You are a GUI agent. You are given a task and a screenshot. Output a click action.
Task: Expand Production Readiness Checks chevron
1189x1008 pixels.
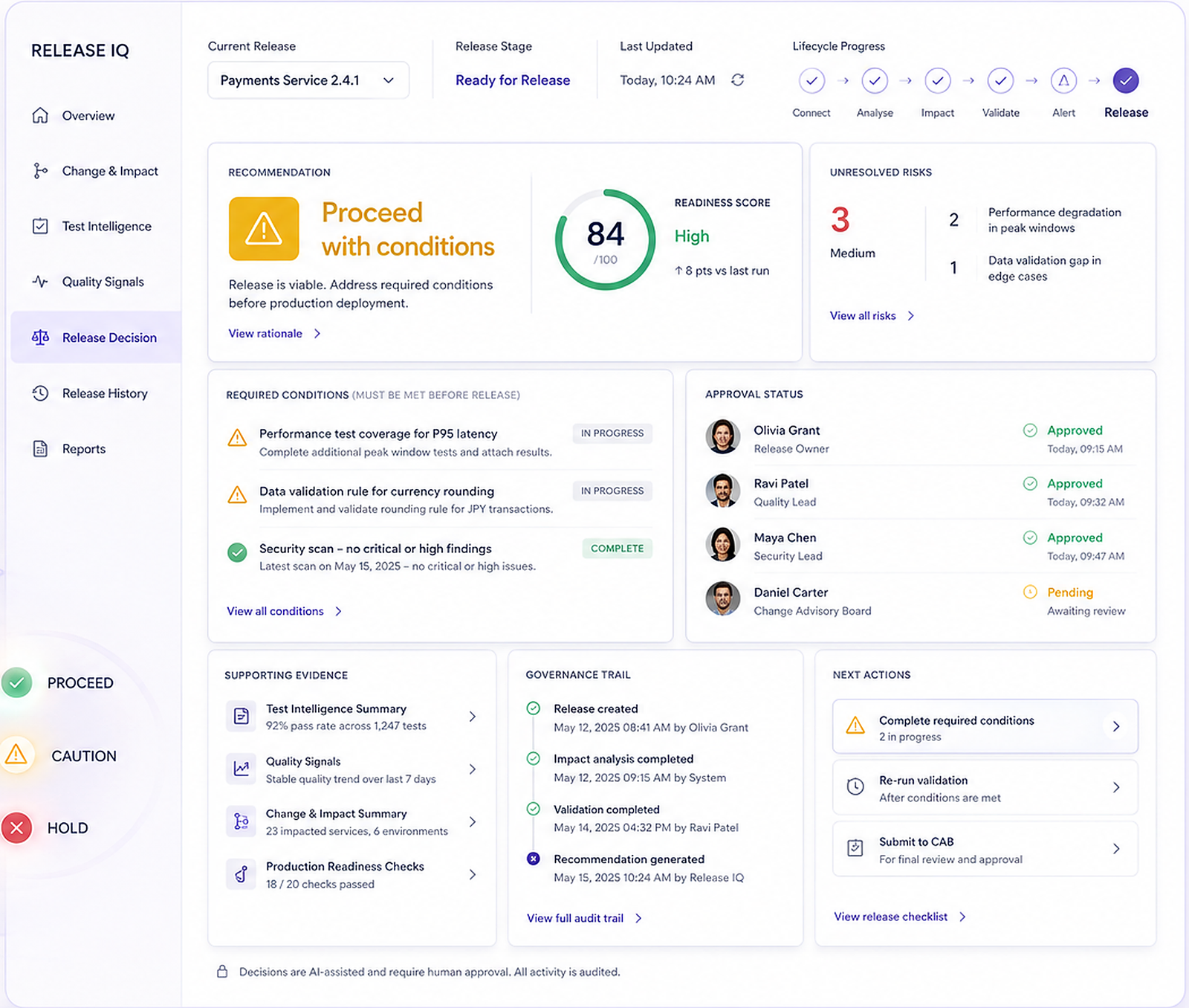pyautogui.click(x=473, y=874)
